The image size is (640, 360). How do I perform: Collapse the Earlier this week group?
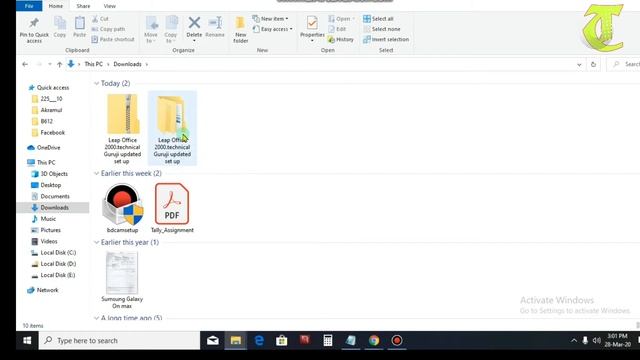pos(97,173)
